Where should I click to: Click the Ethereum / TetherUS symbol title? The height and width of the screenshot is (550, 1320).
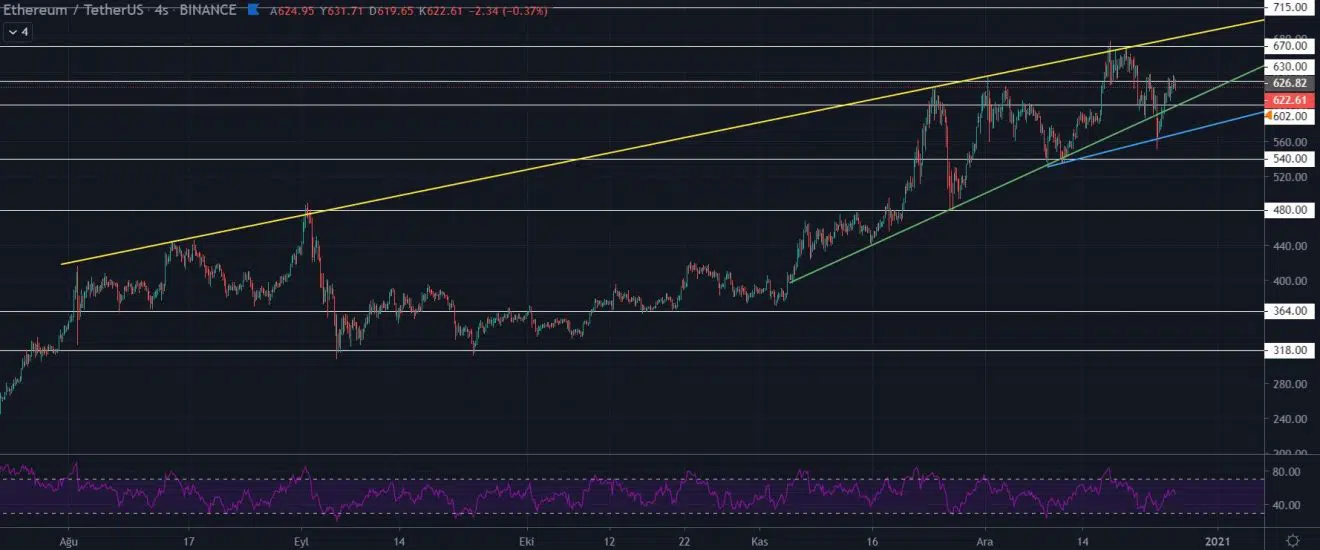click(x=70, y=10)
